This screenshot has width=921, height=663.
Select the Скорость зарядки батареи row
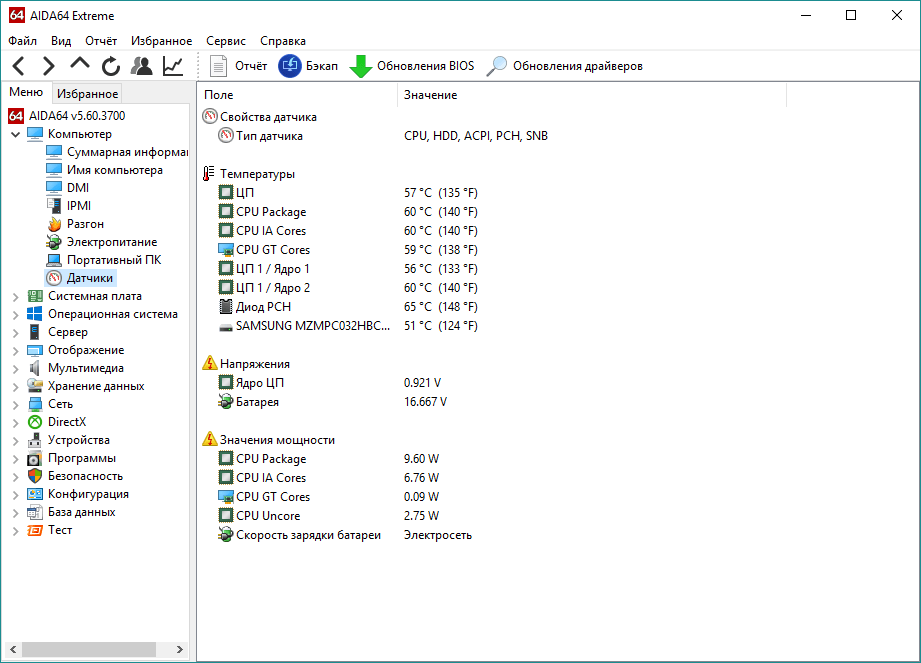(x=345, y=535)
